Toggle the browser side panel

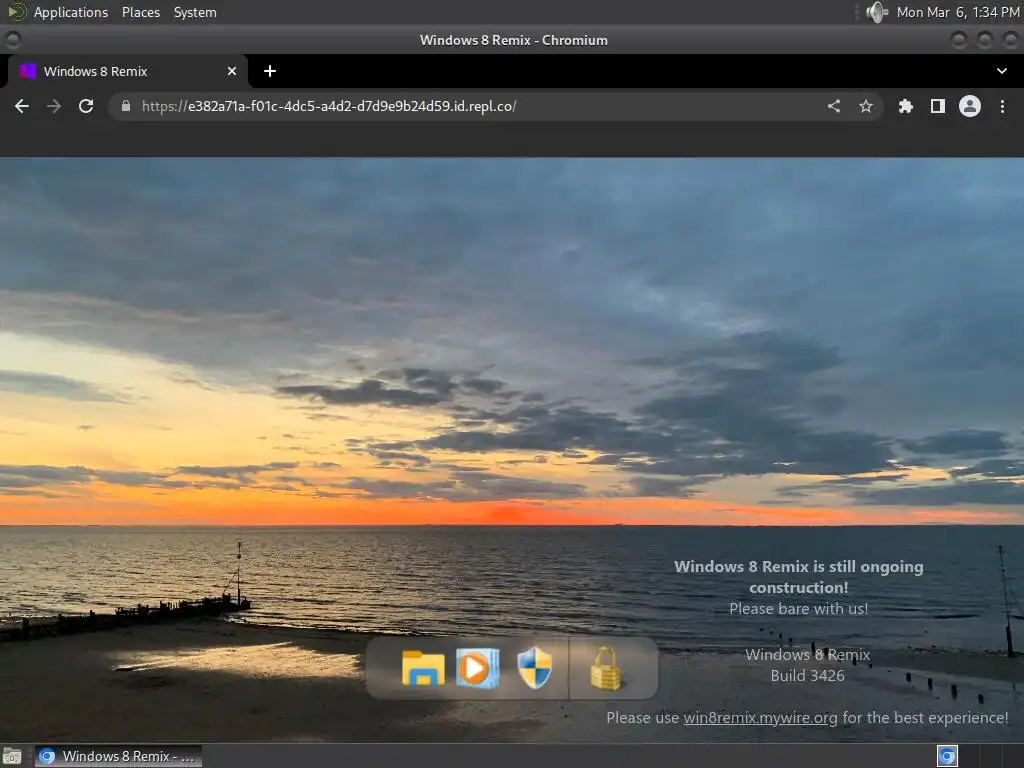pyautogui.click(x=938, y=106)
